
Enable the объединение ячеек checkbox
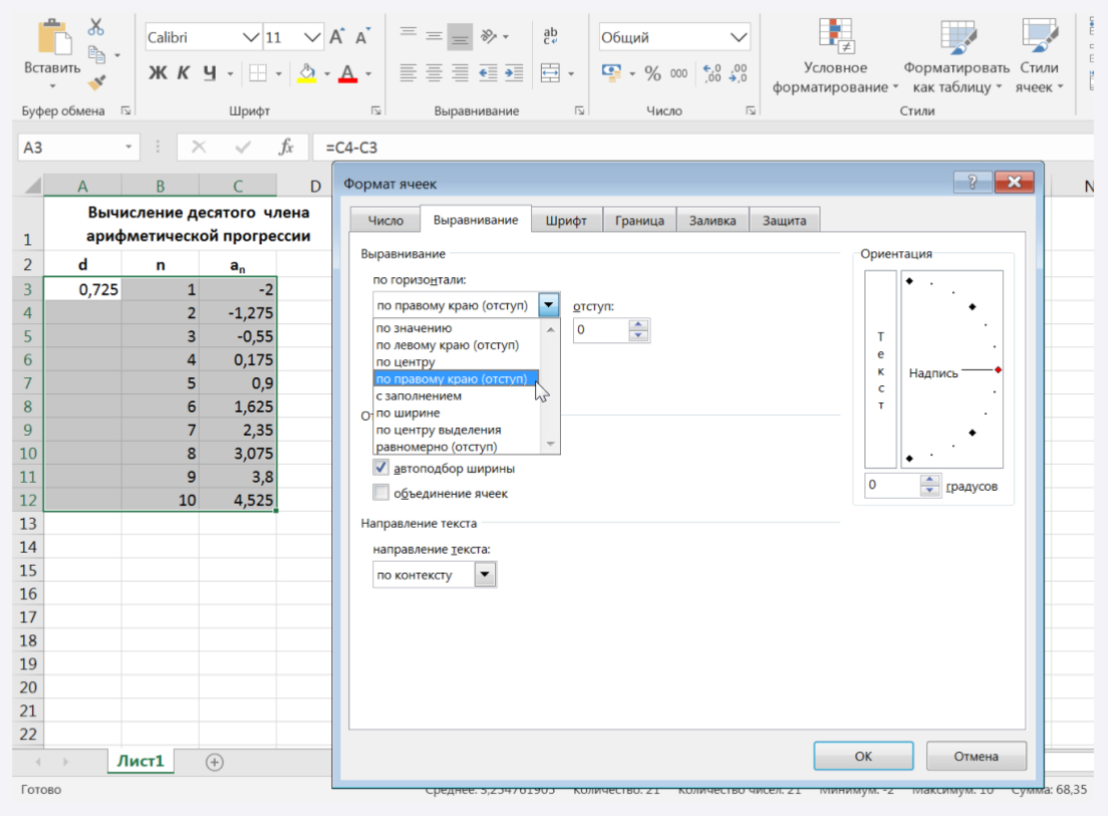click(x=381, y=493)
